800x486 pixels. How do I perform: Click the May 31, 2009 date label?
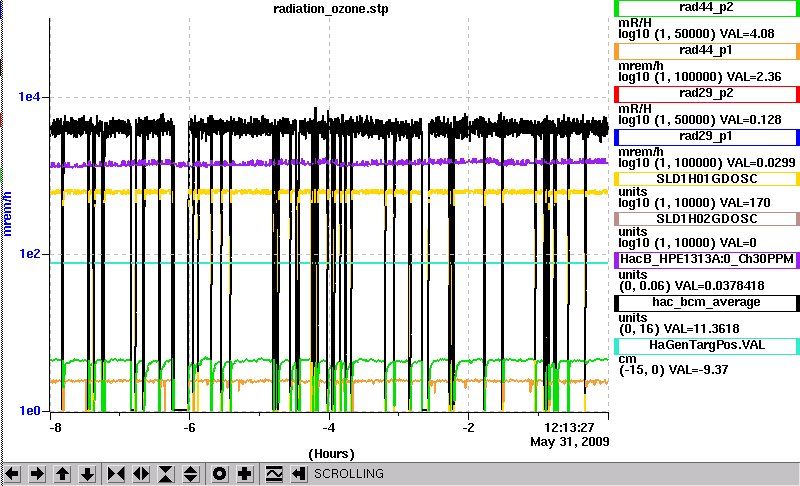tap(569, 442)
